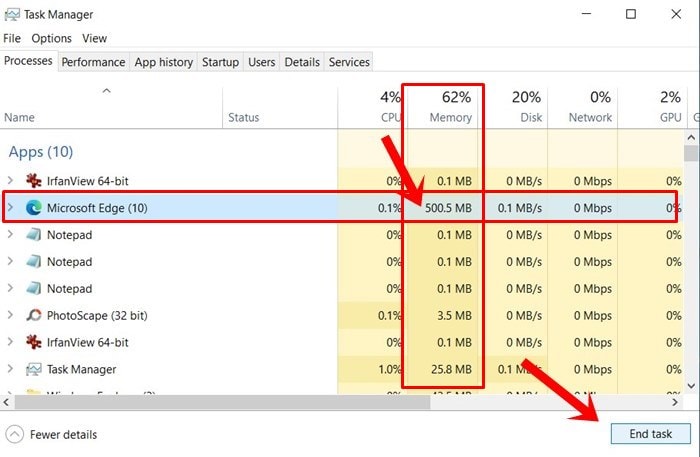Expand the Task Manager process entry

(x=10, y=370)
